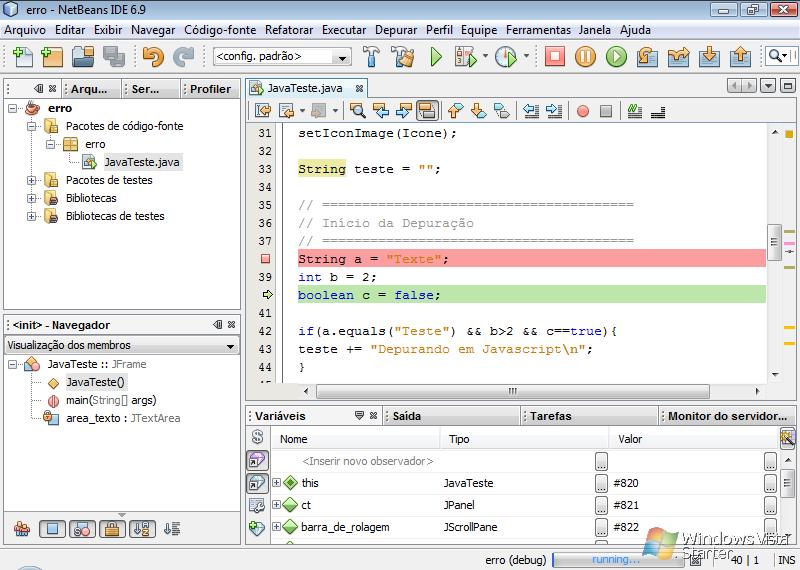Image resolution: width=800 pixels, height=570 pixels.
Task: Toggle show inherited members filter in Navigator
Action: point(21,529)
